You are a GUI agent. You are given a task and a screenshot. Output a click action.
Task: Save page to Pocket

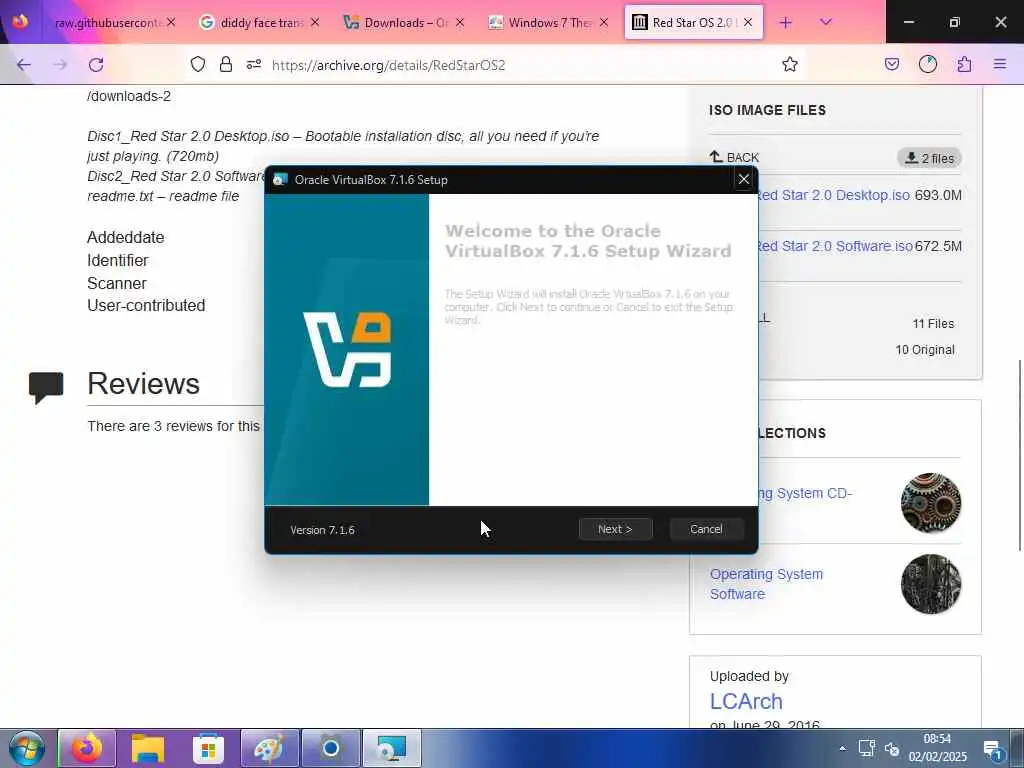(x=891, y=64)
